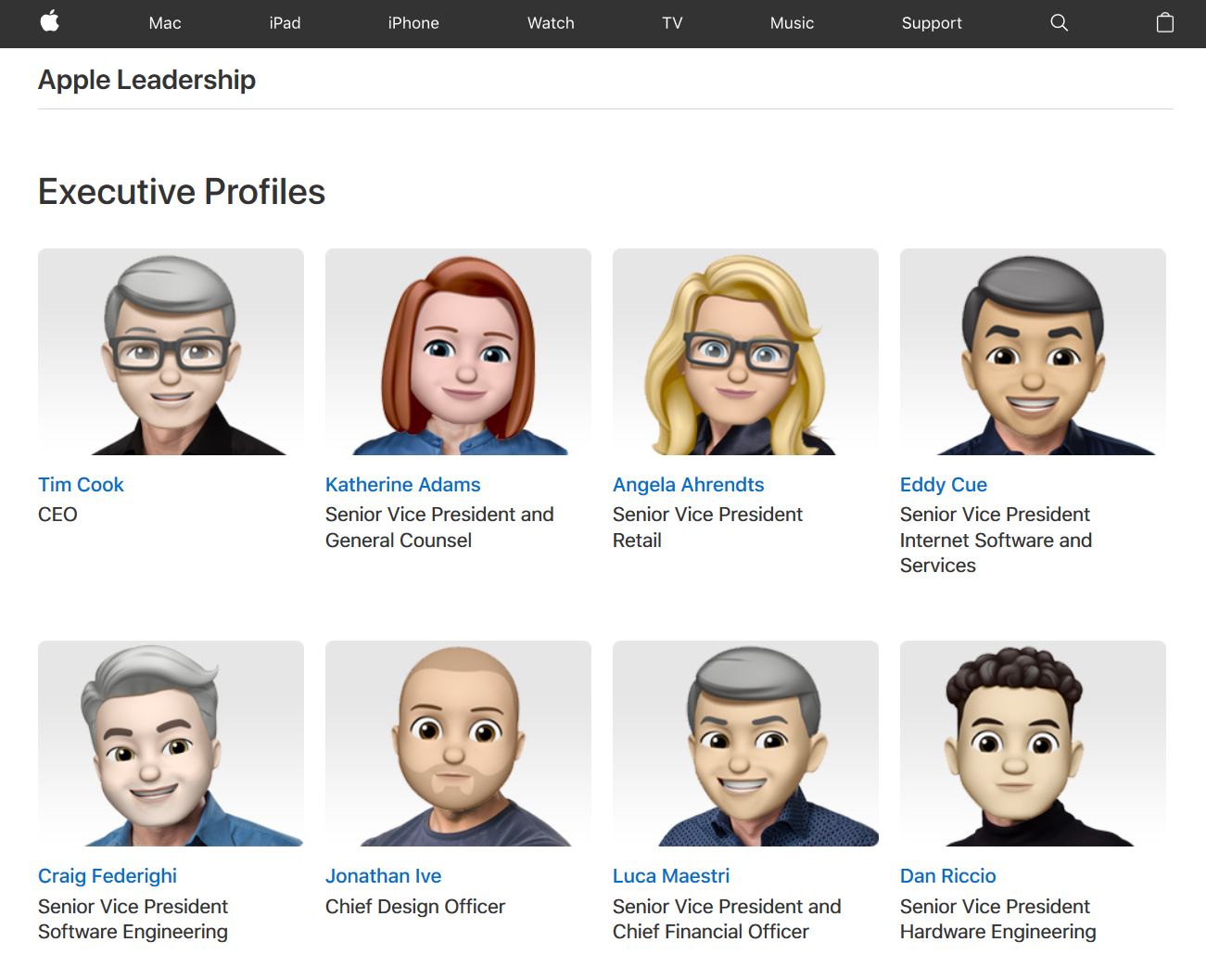Viewport: 1206px width, 980px height.
Task: Click Music in the top navigation
Action: pos(792,23)
